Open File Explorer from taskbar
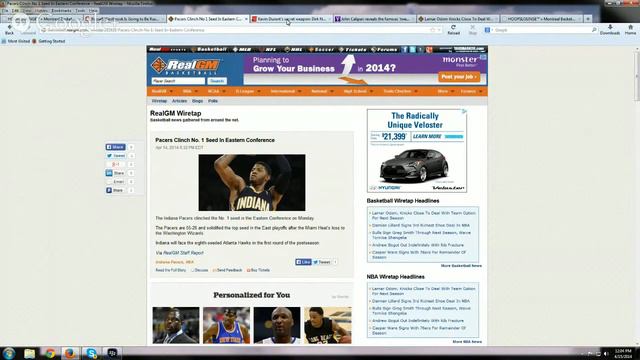Screen dimensions: 640x360 tap(29, 353)
